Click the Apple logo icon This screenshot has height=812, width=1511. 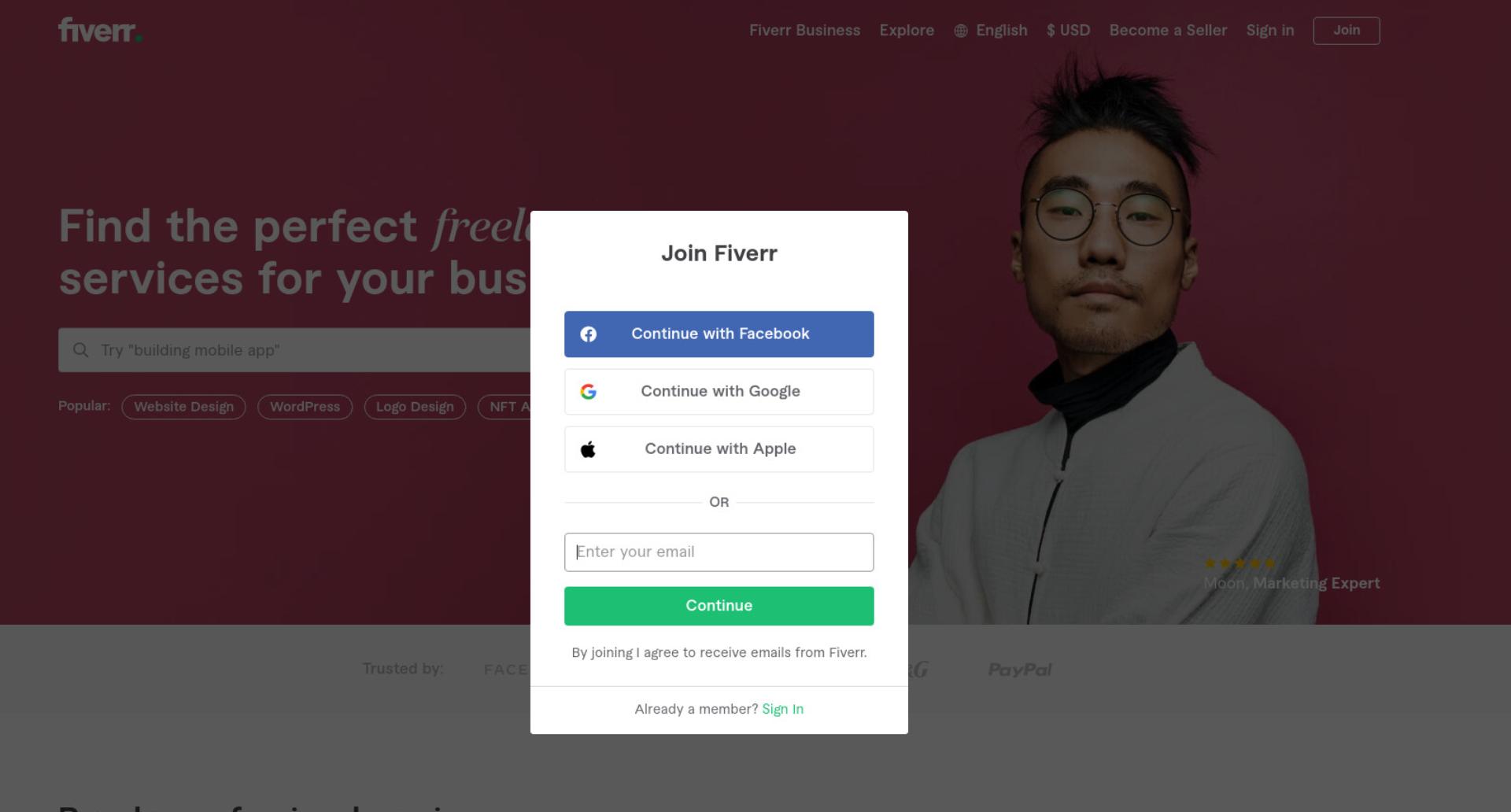click(588, 449)
